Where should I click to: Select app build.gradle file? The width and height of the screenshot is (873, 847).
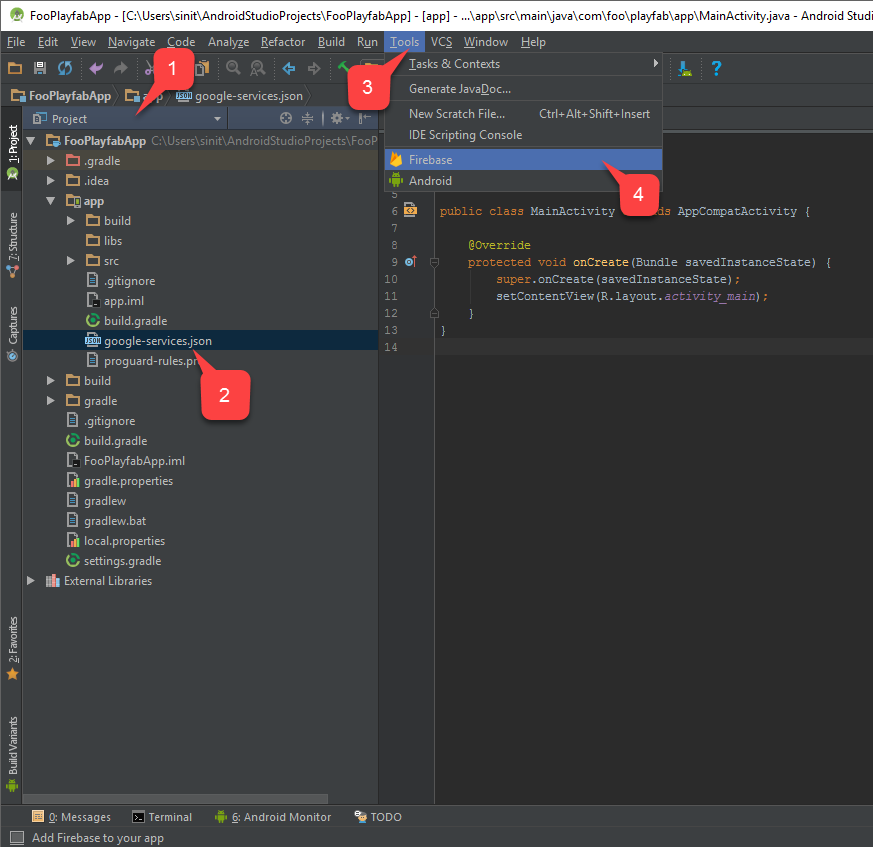(127, 321)
